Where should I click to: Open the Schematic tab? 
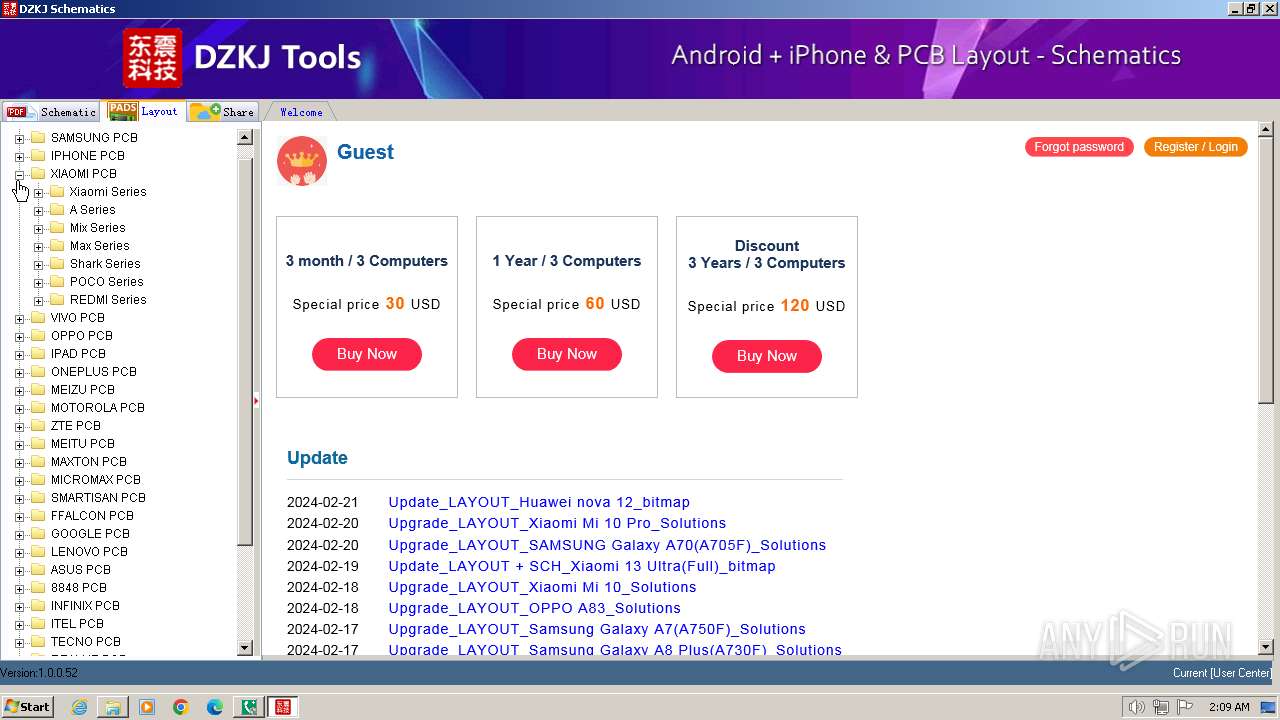point(51,112)
